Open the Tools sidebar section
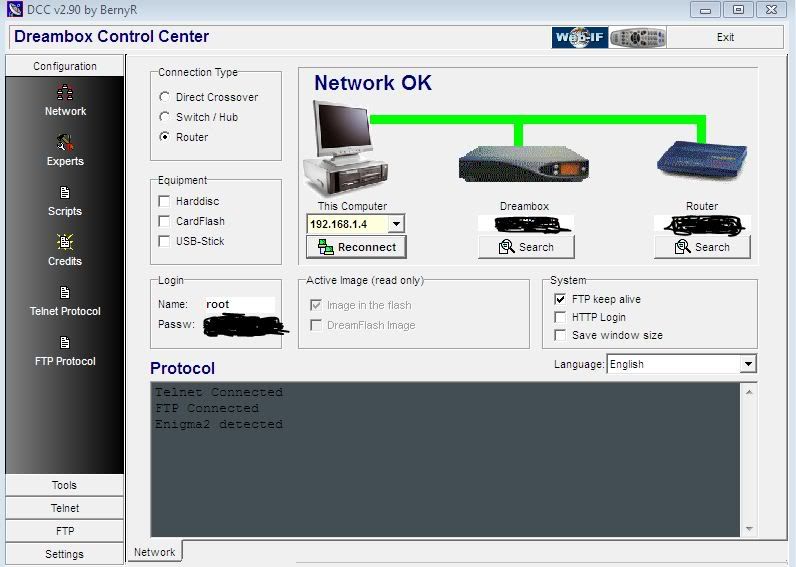 coord(64,485)
